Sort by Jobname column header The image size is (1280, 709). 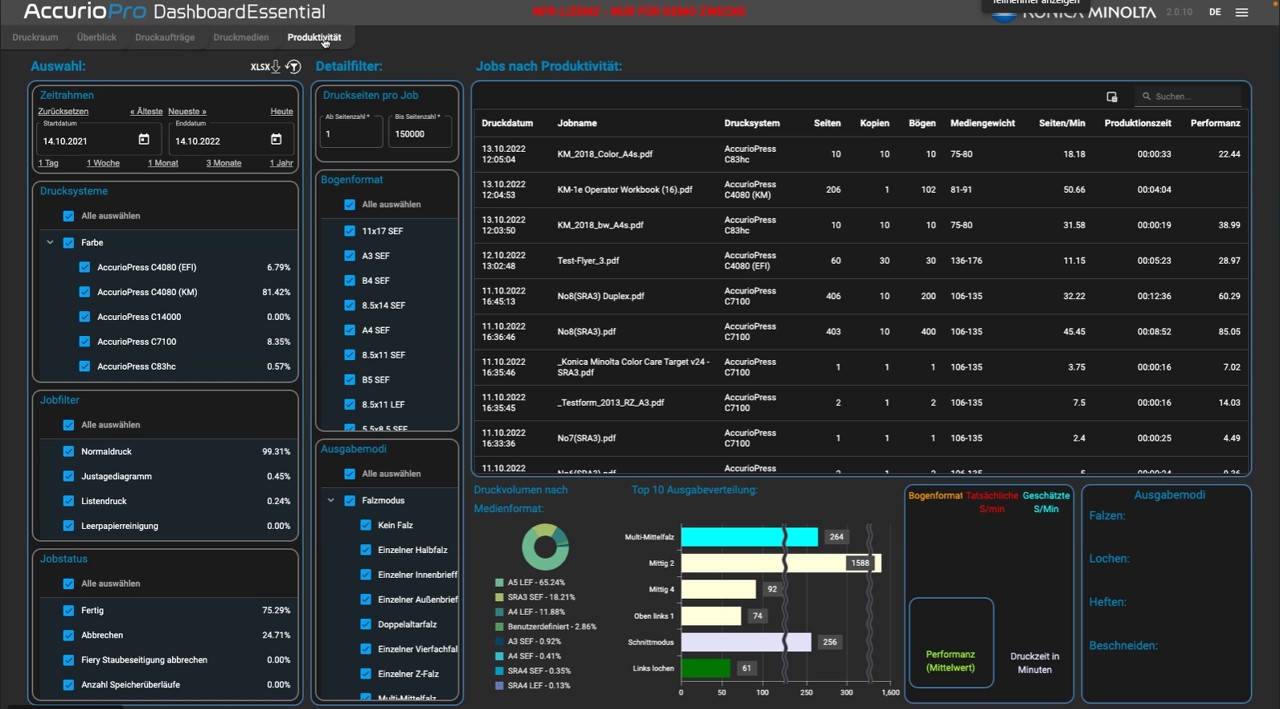pyautogui.click(x=577, y=123)
